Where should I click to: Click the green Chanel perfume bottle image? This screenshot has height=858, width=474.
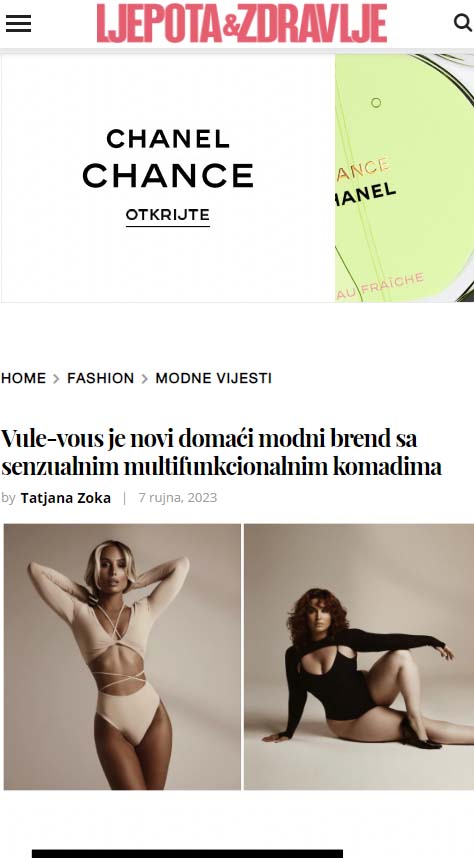404,178
